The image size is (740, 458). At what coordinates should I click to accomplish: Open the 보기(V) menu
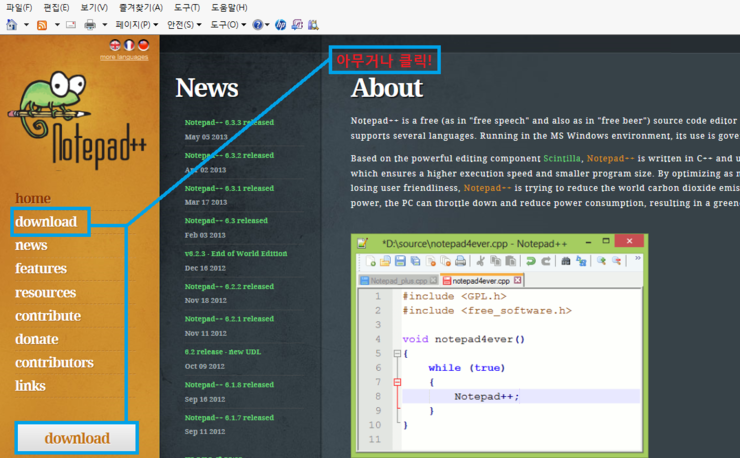coord(94,8)
